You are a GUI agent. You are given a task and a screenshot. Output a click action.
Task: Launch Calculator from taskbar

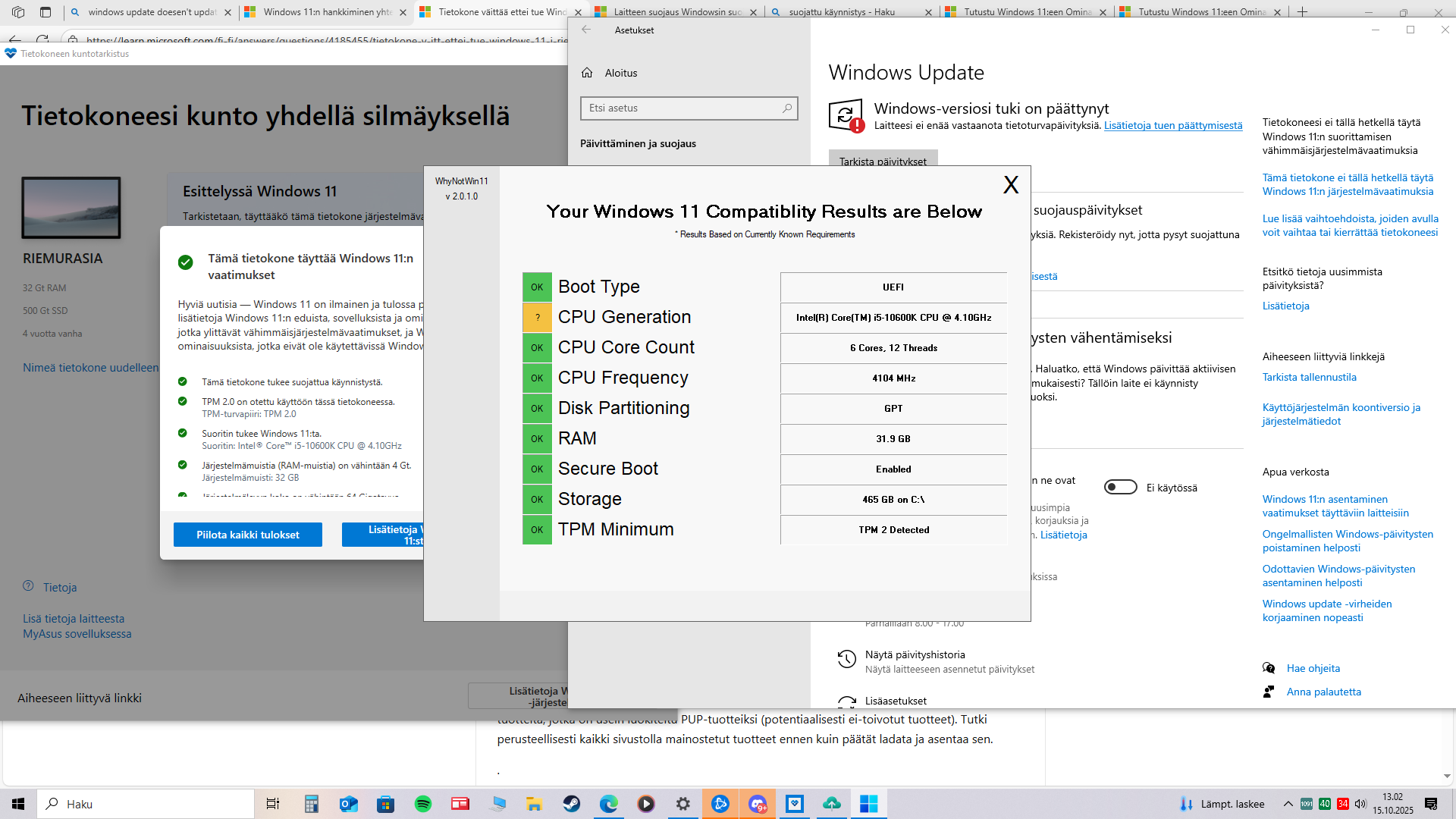[x=311, y=804]
